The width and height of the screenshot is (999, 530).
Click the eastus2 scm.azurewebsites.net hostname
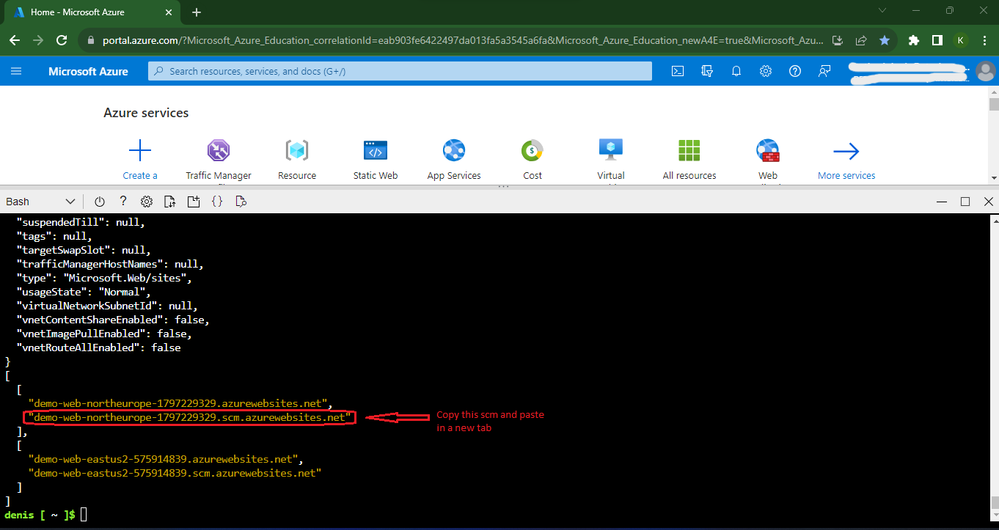[x=175, y=473]
